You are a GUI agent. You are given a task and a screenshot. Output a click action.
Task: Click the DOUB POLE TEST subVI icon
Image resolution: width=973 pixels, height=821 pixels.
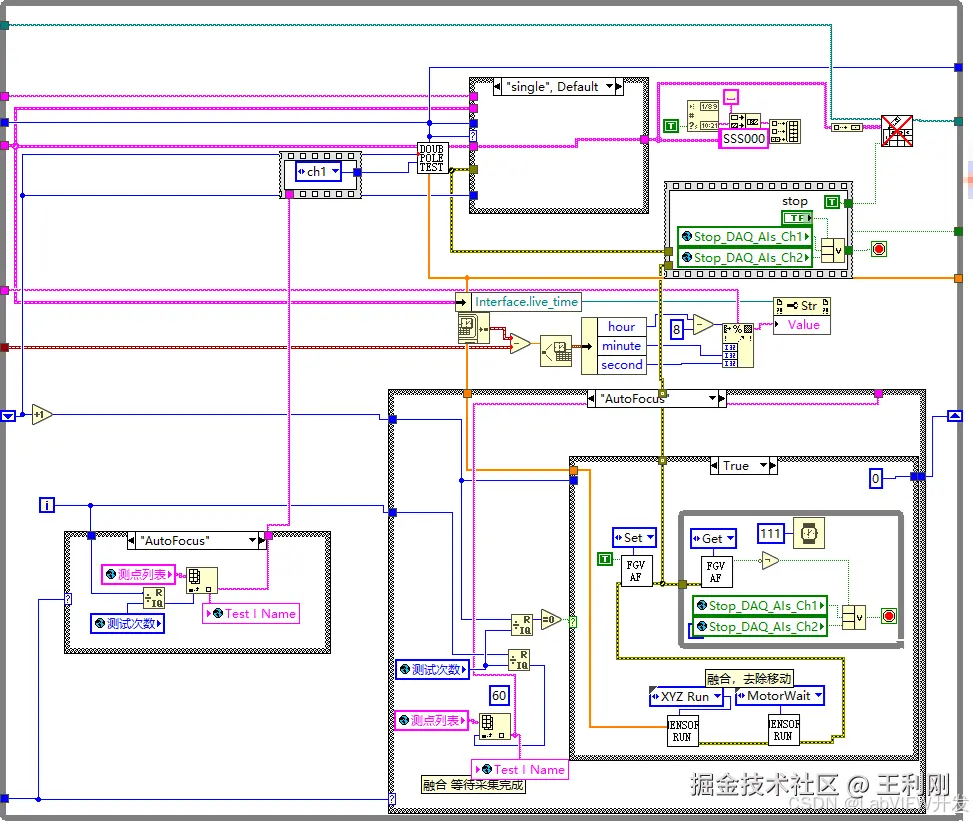433,159
